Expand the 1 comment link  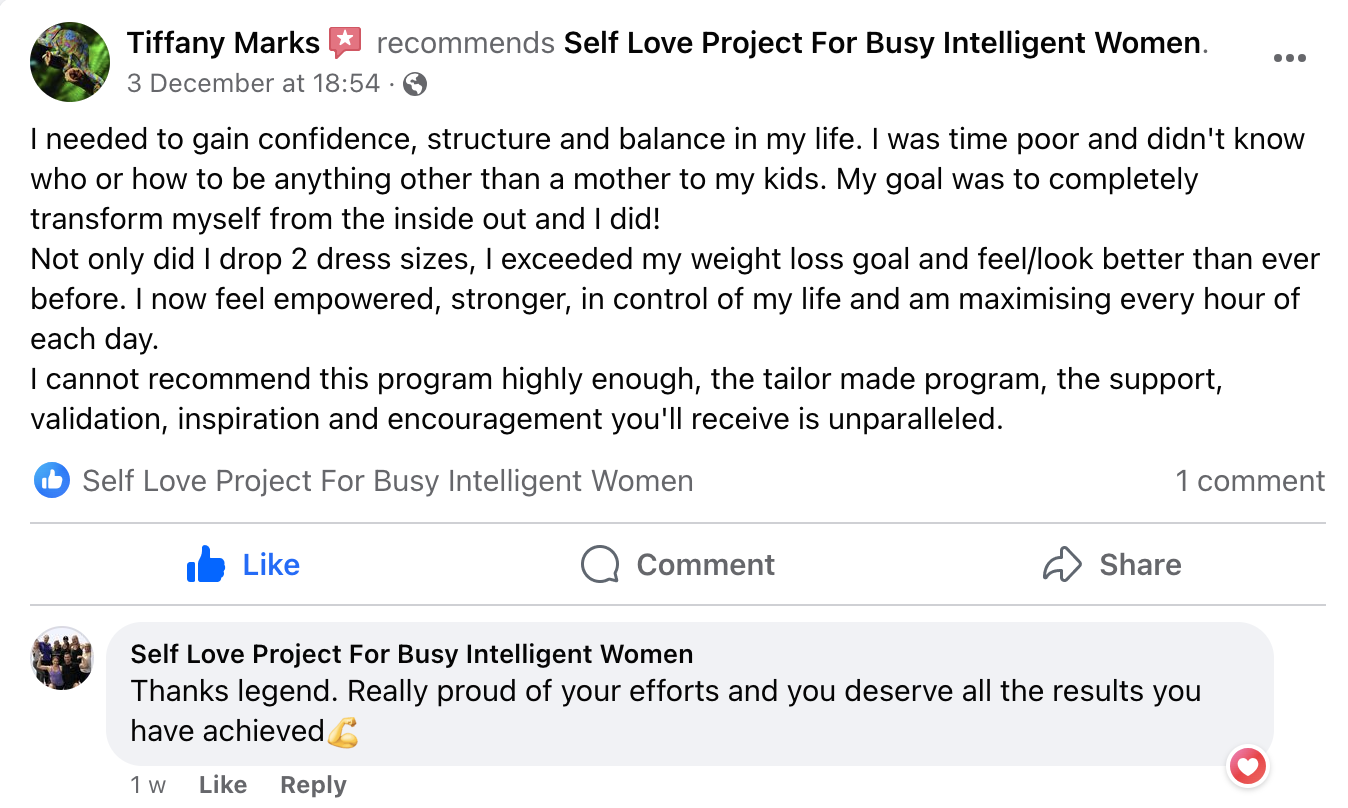coord(1249,481)
